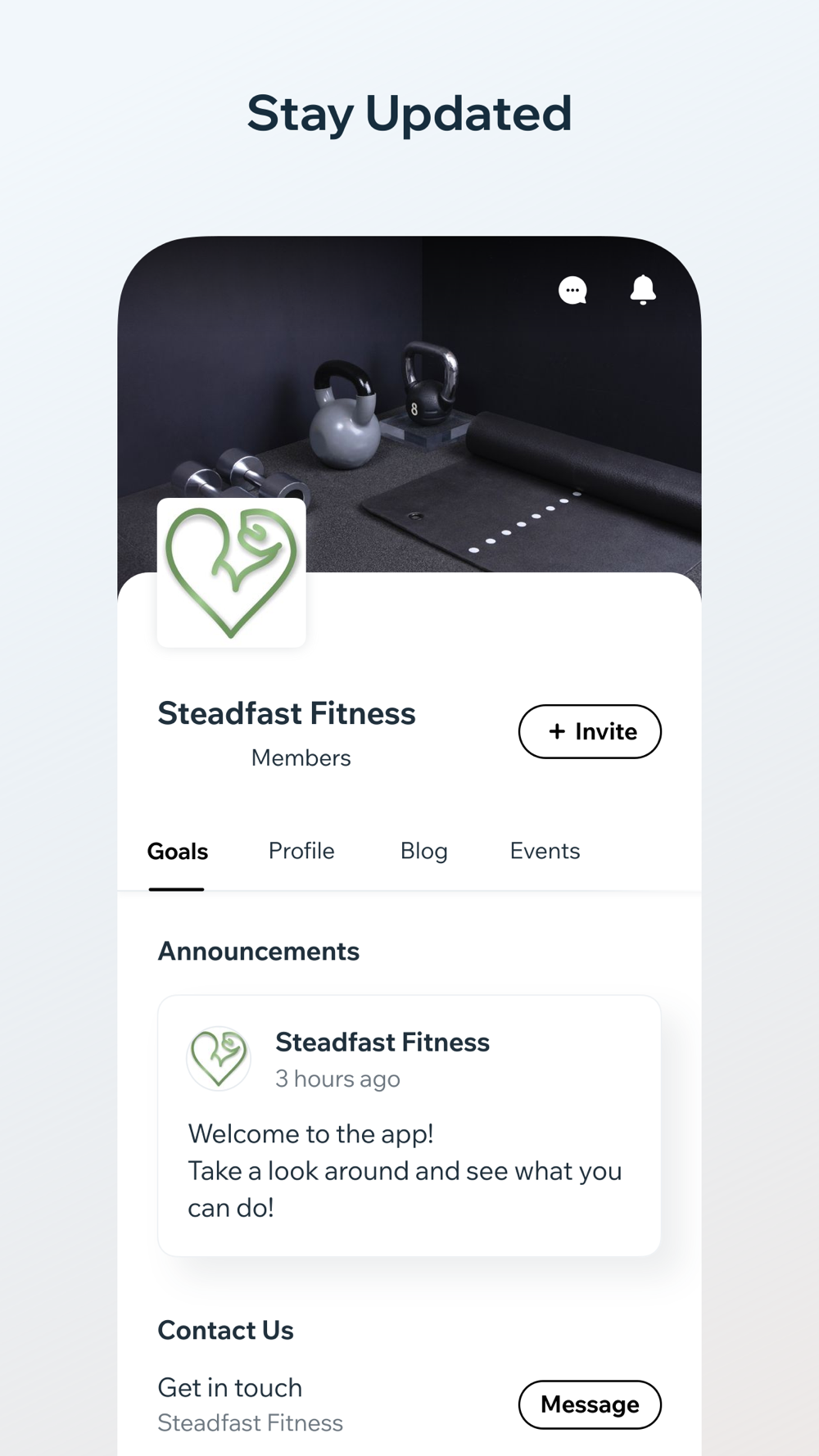Click the Invite button
The height and width of the screenshot is (1456, 819).
590,731
